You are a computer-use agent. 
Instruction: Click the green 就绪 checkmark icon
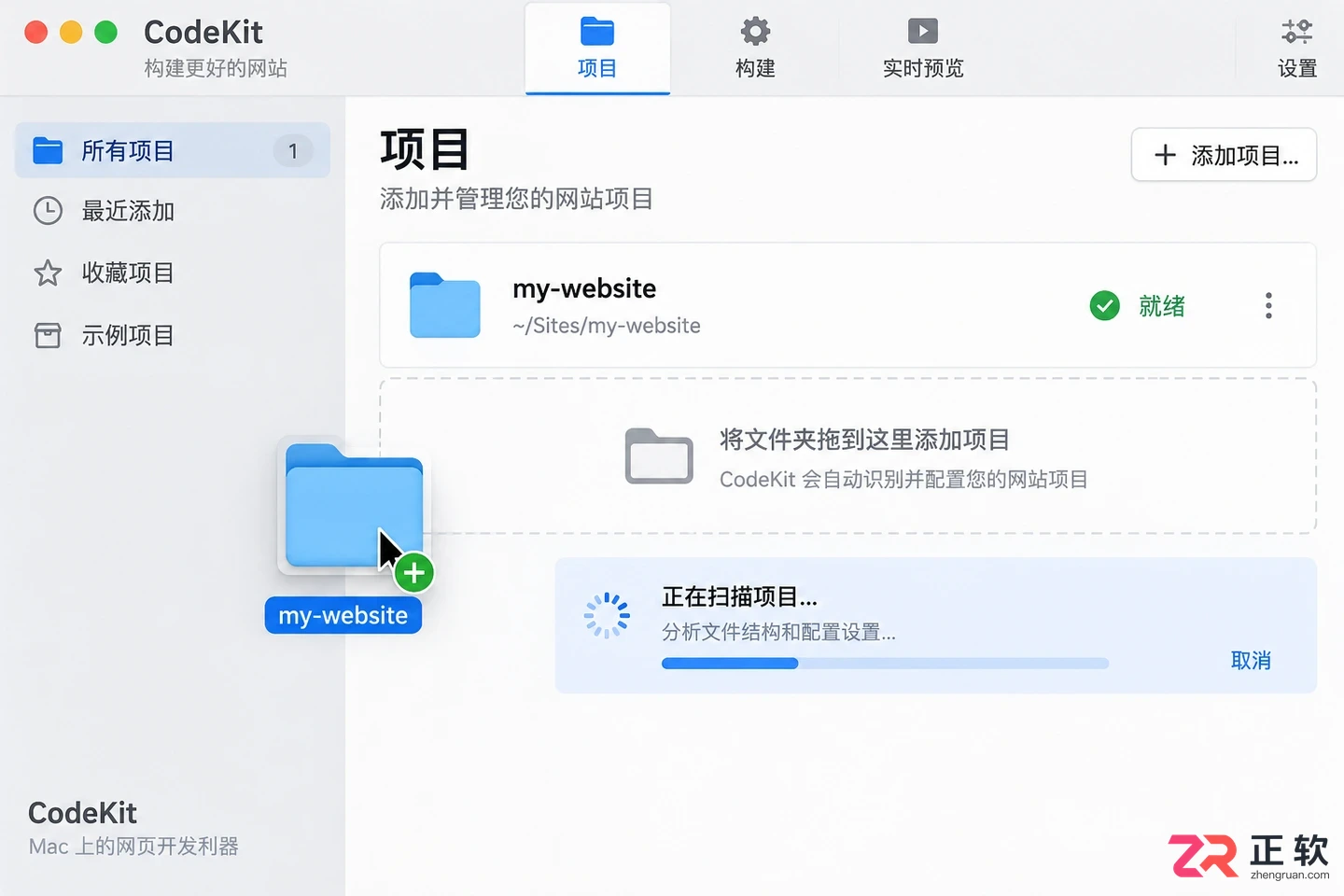pos(1105,305)
